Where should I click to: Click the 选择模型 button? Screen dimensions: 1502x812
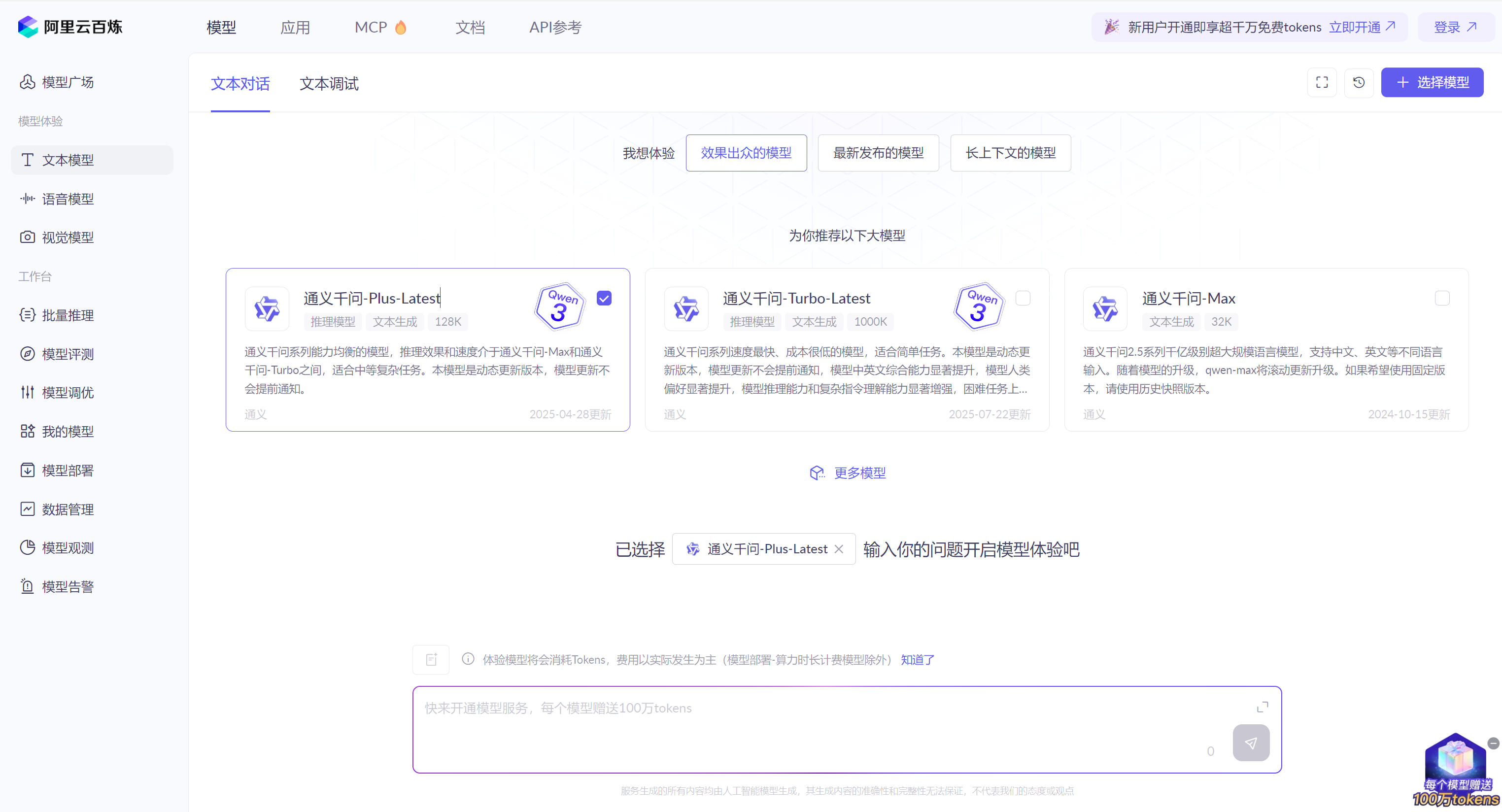click(1432, 82)
